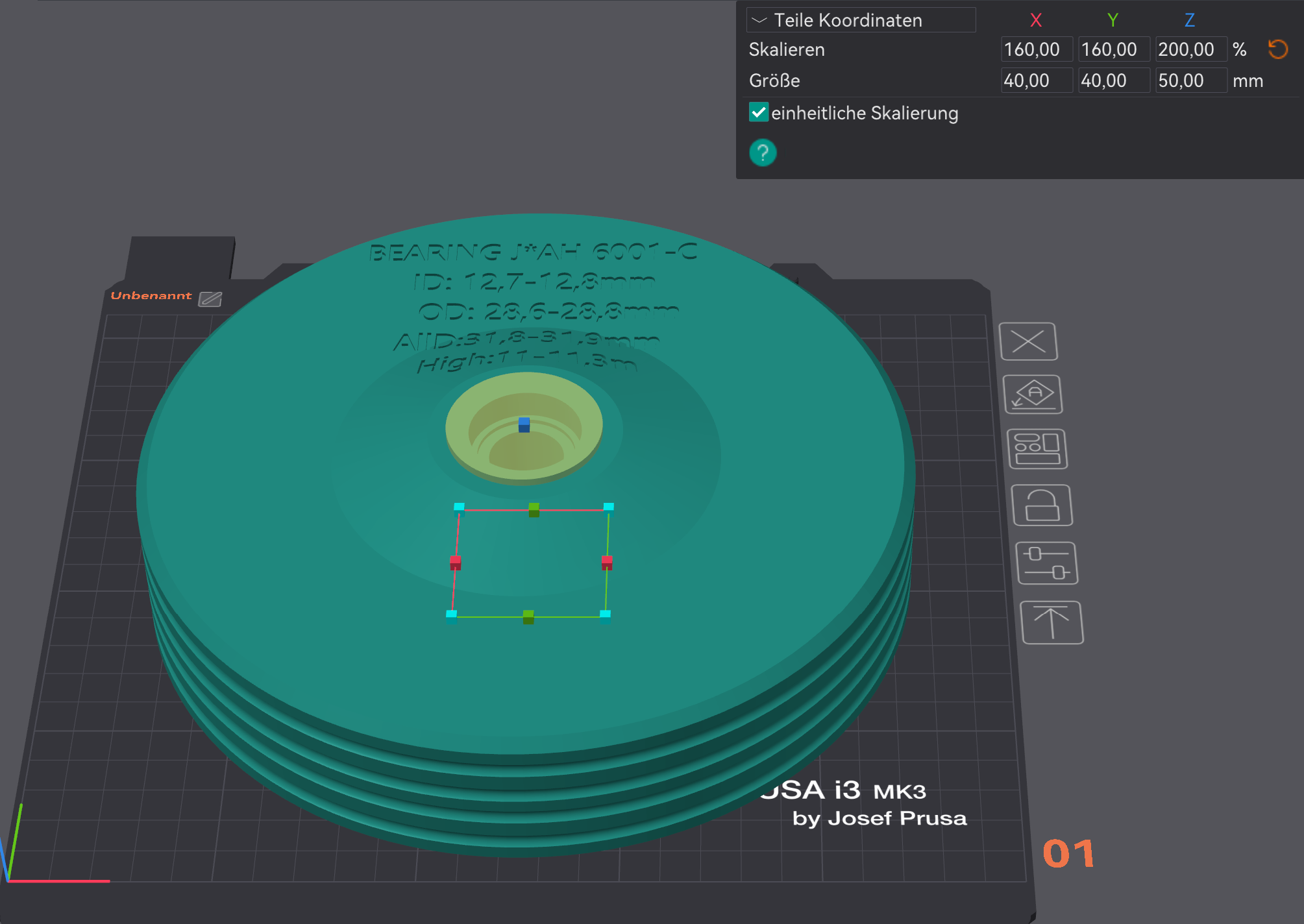This screenshot has height=924, width=1304.
Task: Click the arrange plate objects icon
Action: (1037, 449)
